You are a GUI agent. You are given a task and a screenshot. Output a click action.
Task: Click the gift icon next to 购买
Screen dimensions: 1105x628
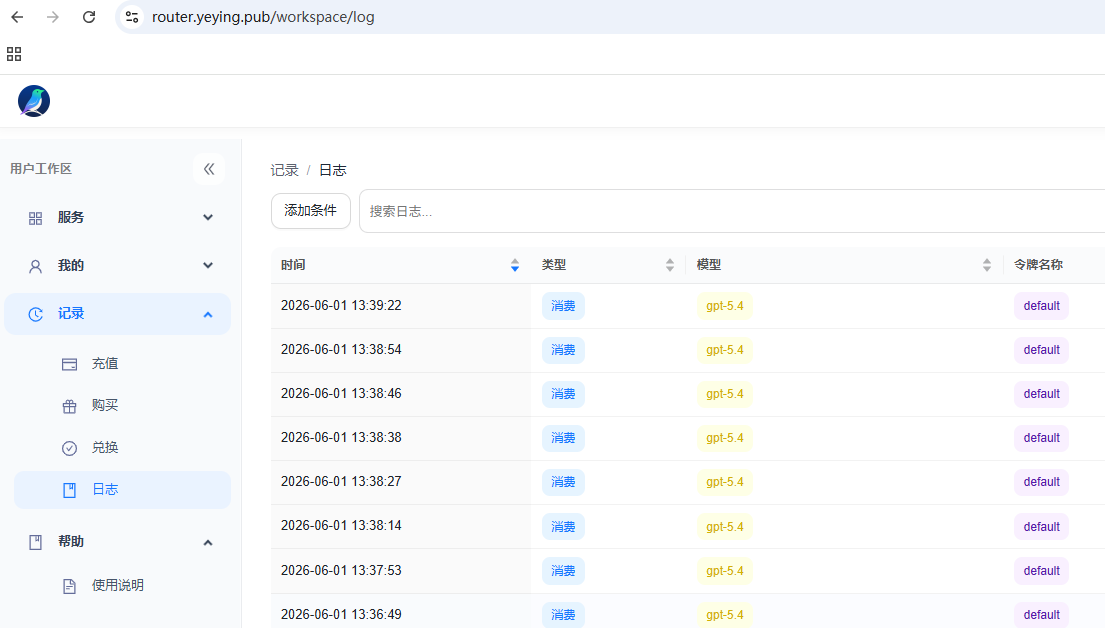[x=69, y=406]
